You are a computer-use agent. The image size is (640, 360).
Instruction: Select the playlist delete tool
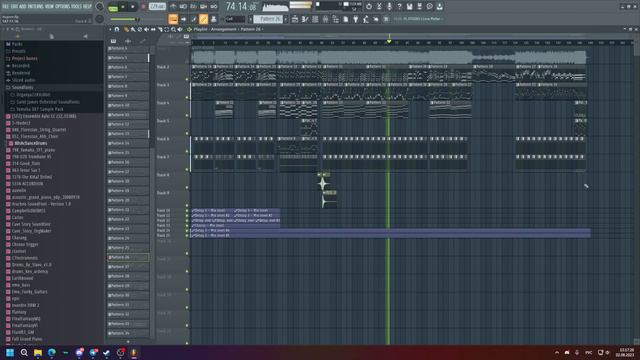pos(140,29)
